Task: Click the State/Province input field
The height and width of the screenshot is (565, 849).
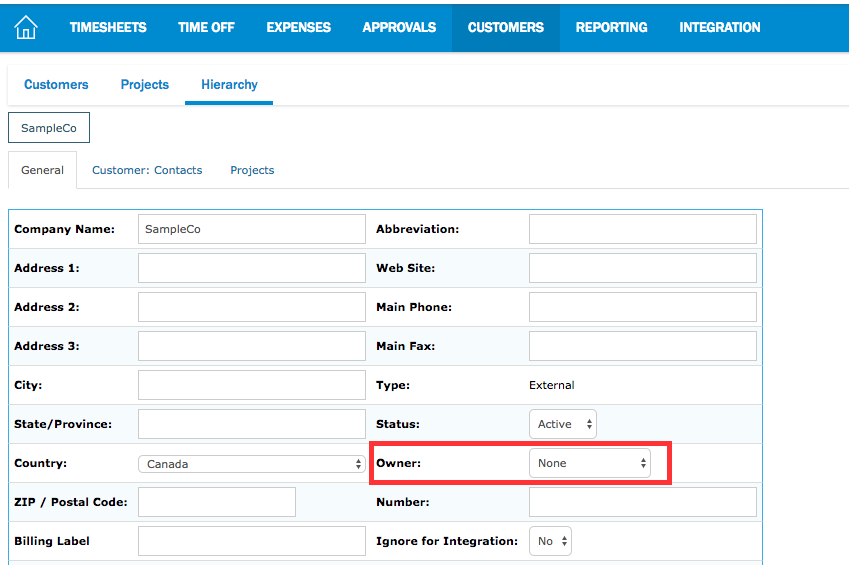Action: pyautogui.click(x=252, y=424)
